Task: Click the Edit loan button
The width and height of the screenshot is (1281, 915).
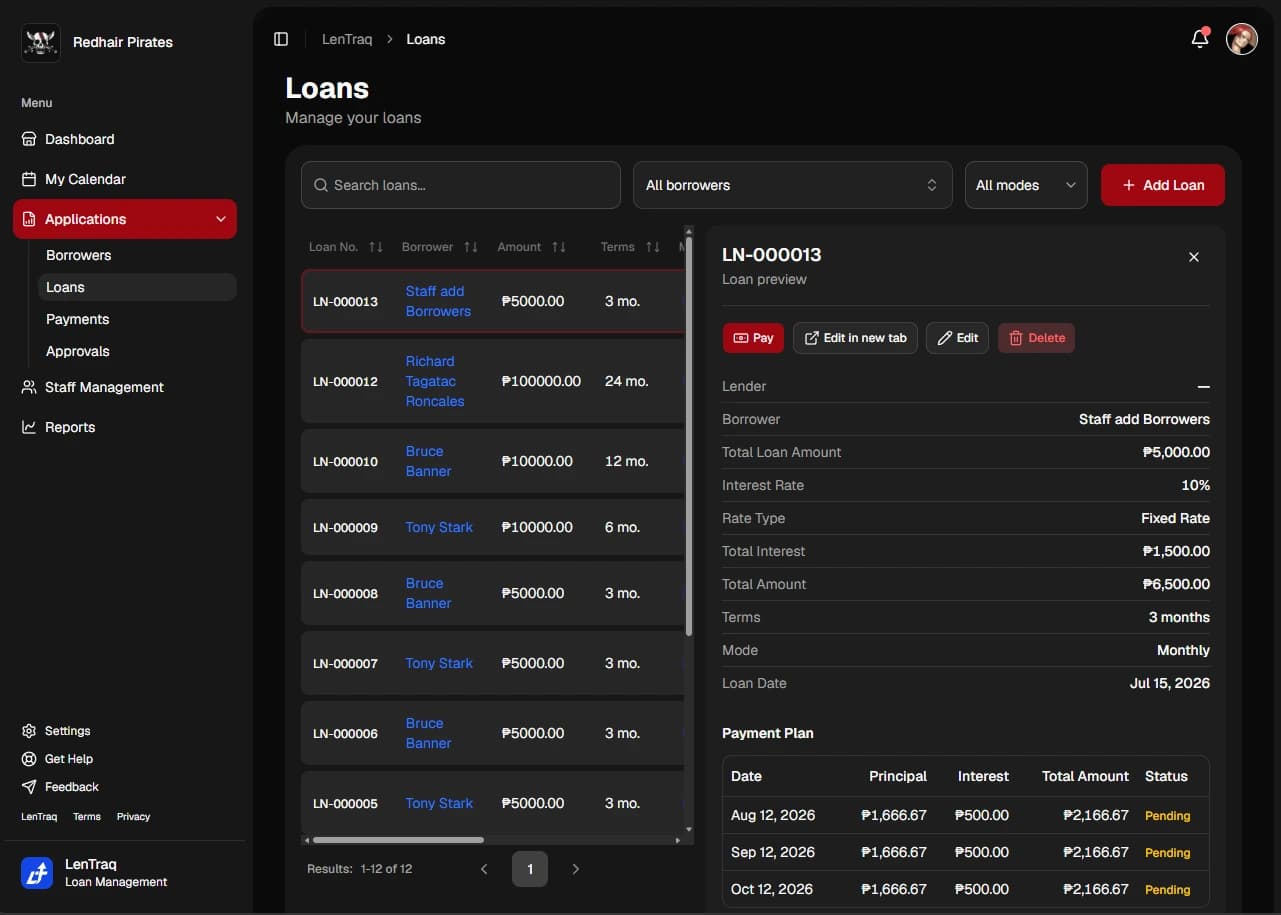Action: (957, 338)
